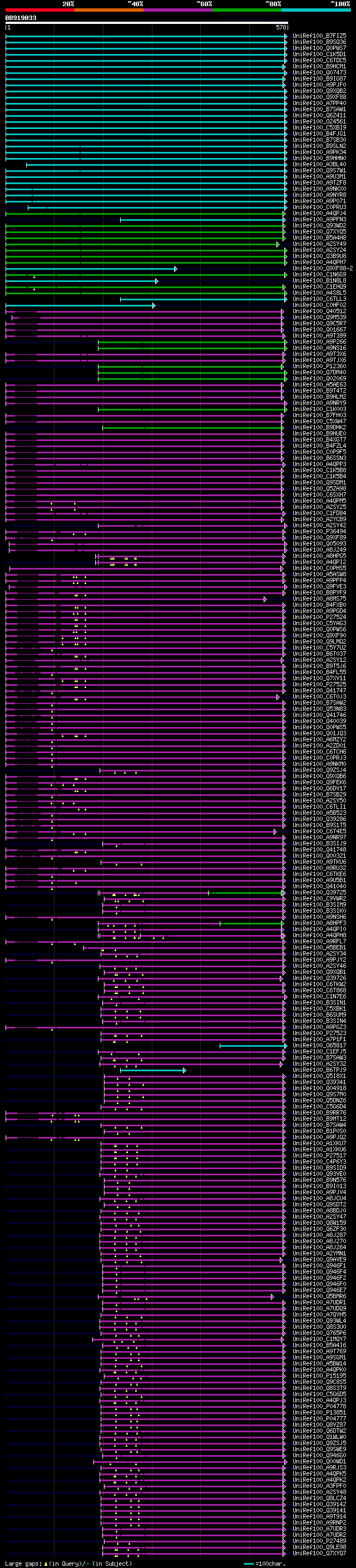
Task: Select hit UniRef100_B9SQ36
Action: click(x=319, y=42)
